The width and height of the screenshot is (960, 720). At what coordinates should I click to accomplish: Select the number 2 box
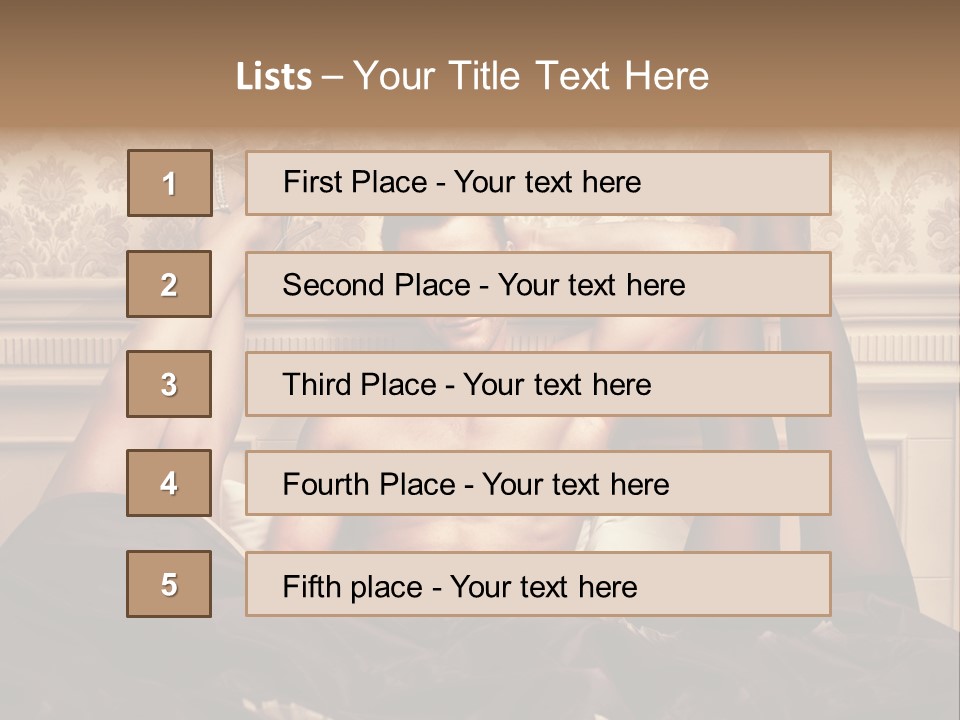(170, 284)
